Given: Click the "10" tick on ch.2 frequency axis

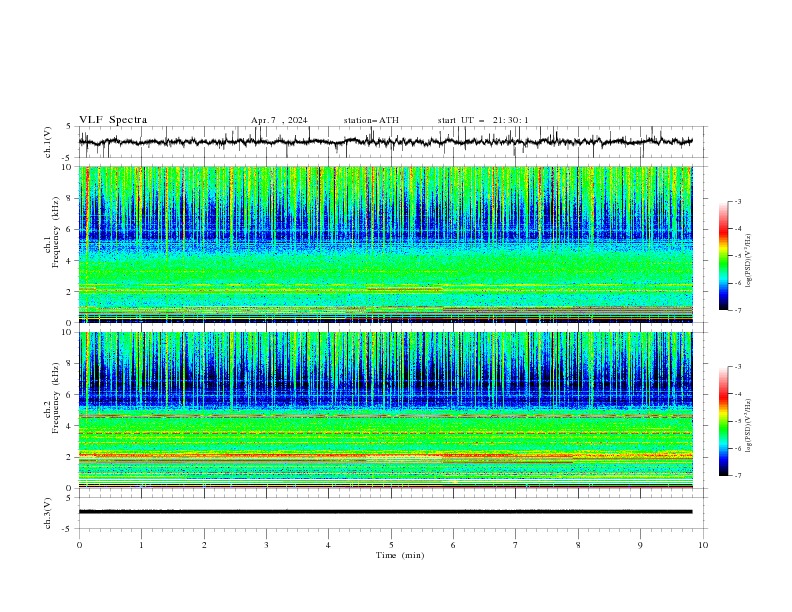Looking at the screenshot, I should (69, 332).
